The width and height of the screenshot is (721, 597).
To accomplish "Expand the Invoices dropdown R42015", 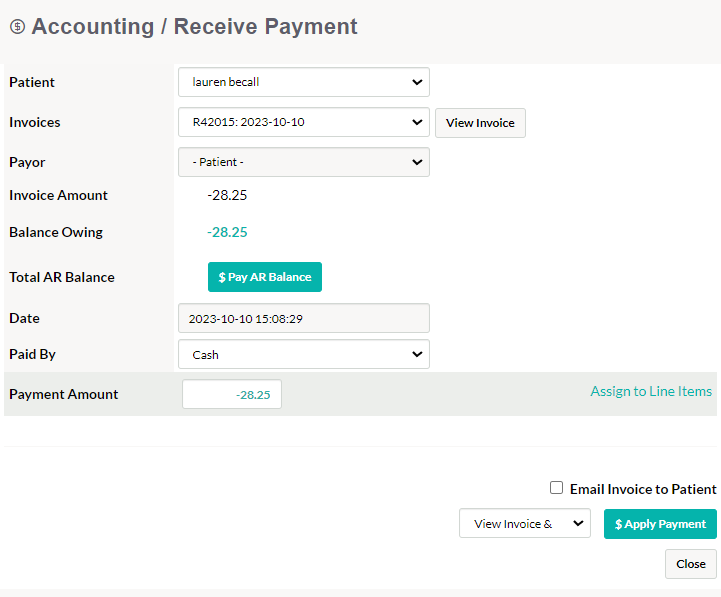I will point(304,122).
